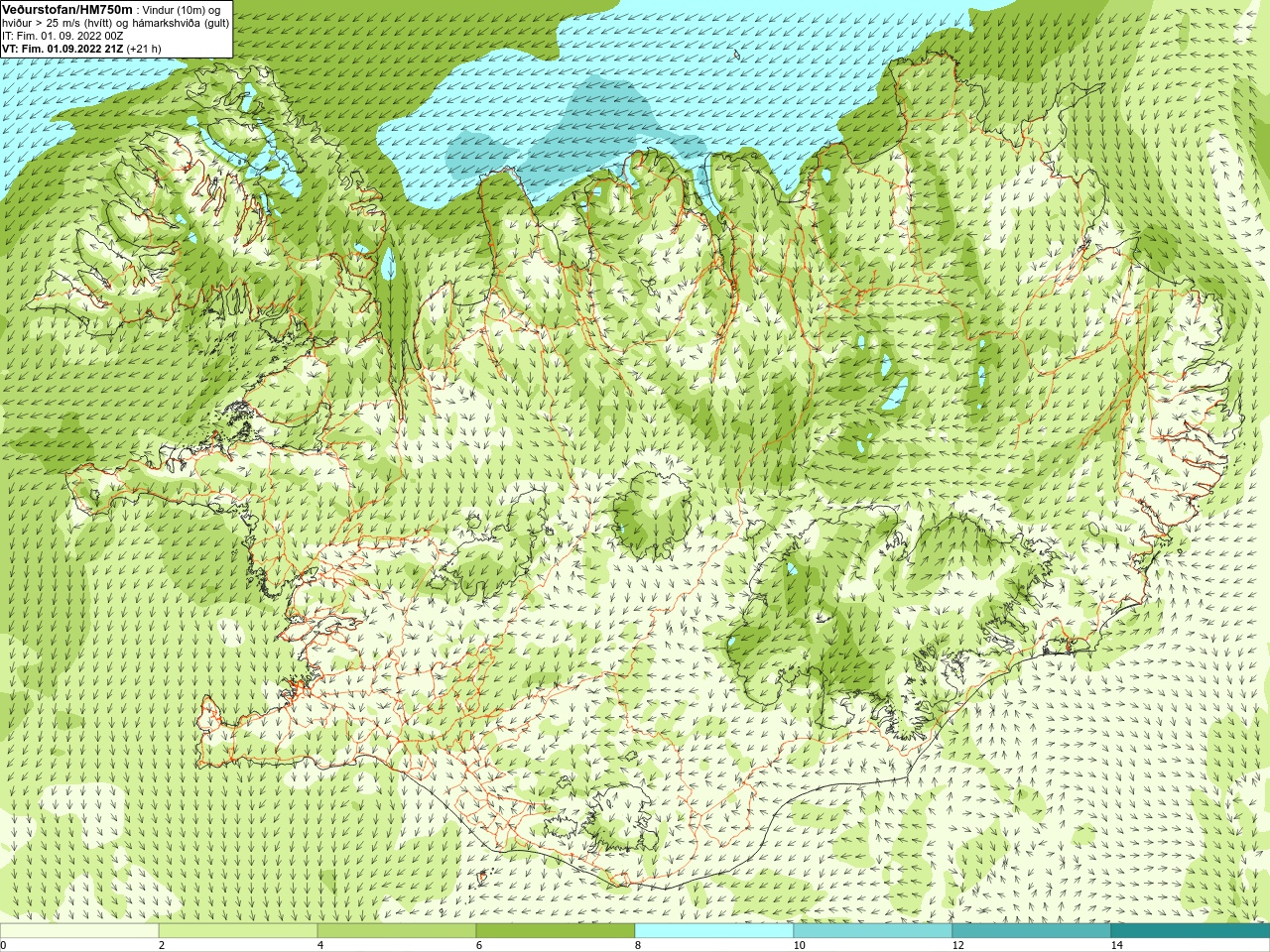Click the '10' tick label on the wind scale
Screen dimensions: 1270x952
[x=799, y=945]
